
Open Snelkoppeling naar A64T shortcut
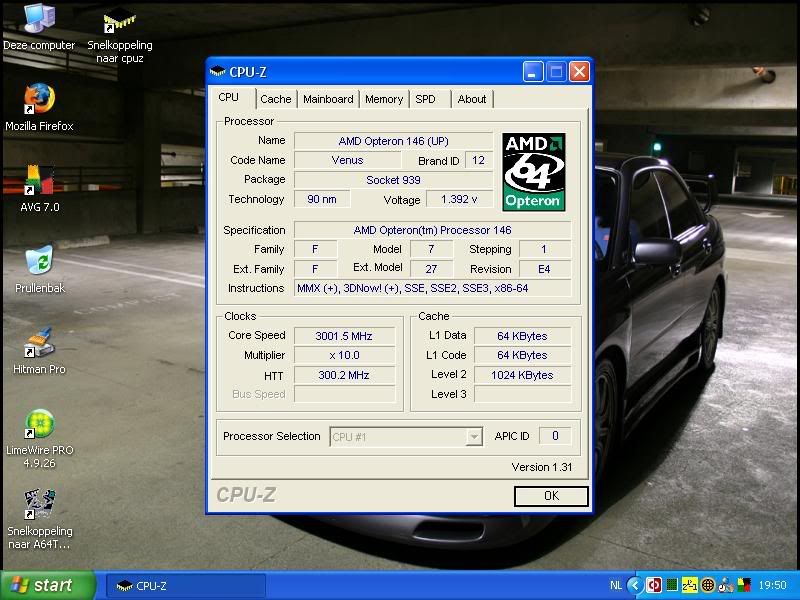[x=39, y=519]
